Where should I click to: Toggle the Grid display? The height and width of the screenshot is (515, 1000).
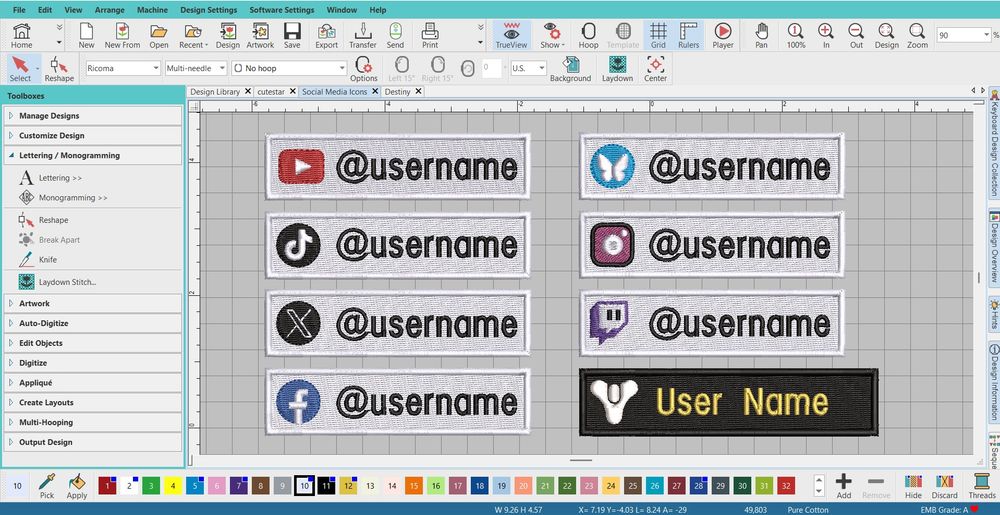[658, 36]
